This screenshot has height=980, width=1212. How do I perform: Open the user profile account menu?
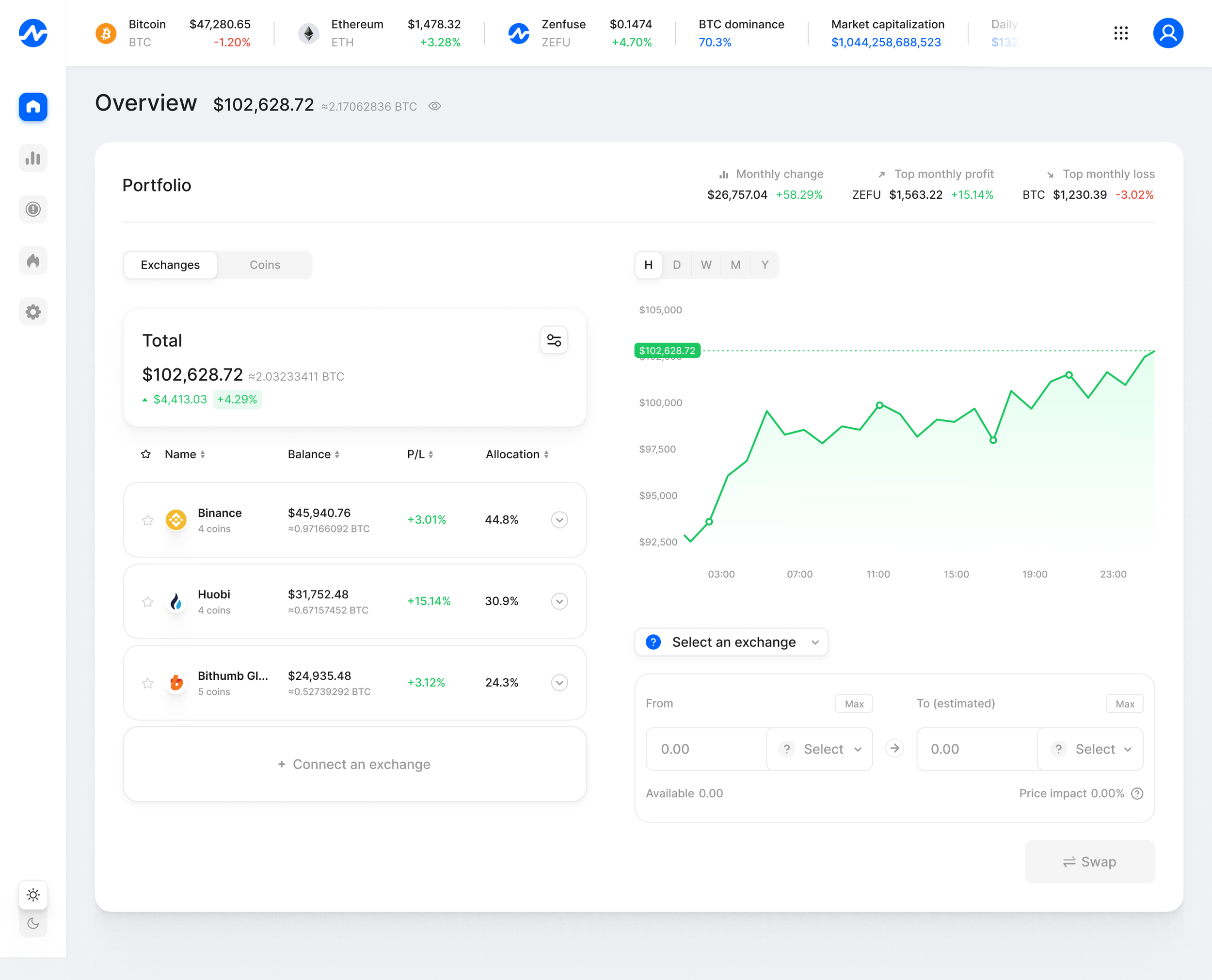(1168, 33)
